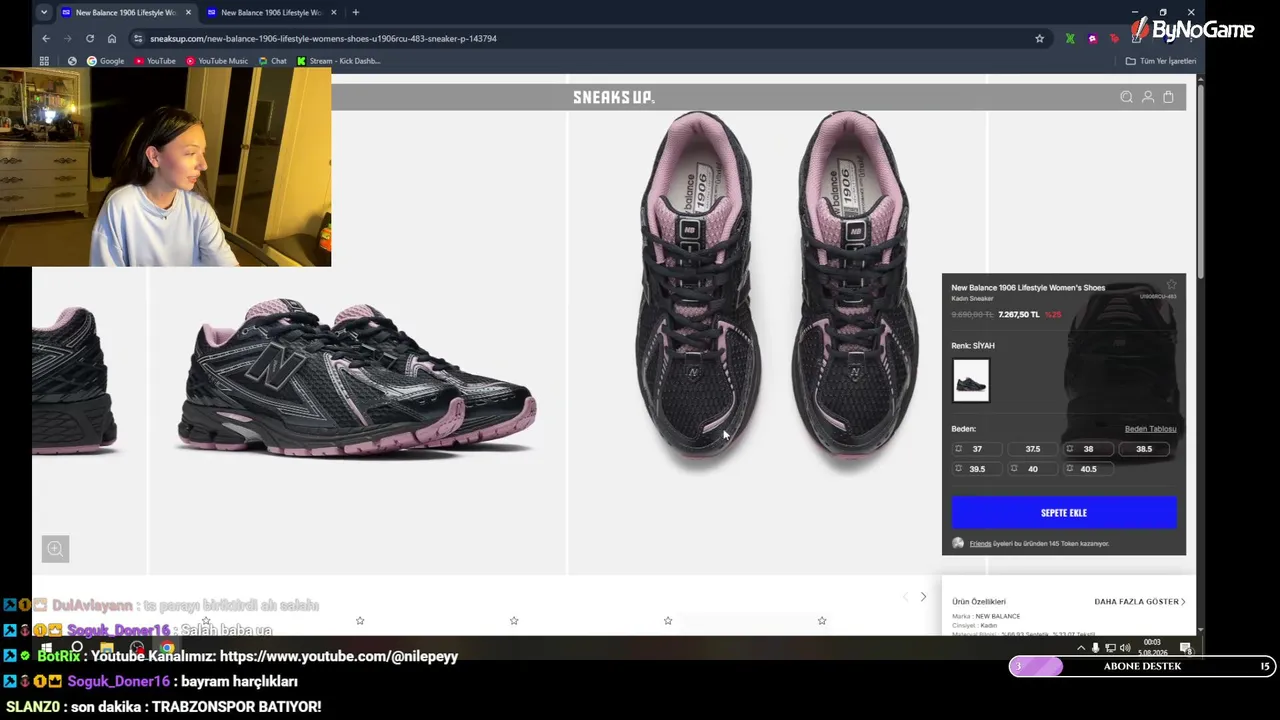Open the YouTube Music bookmark
This screenshot has width=1280, height=720.
pos(217,61)
